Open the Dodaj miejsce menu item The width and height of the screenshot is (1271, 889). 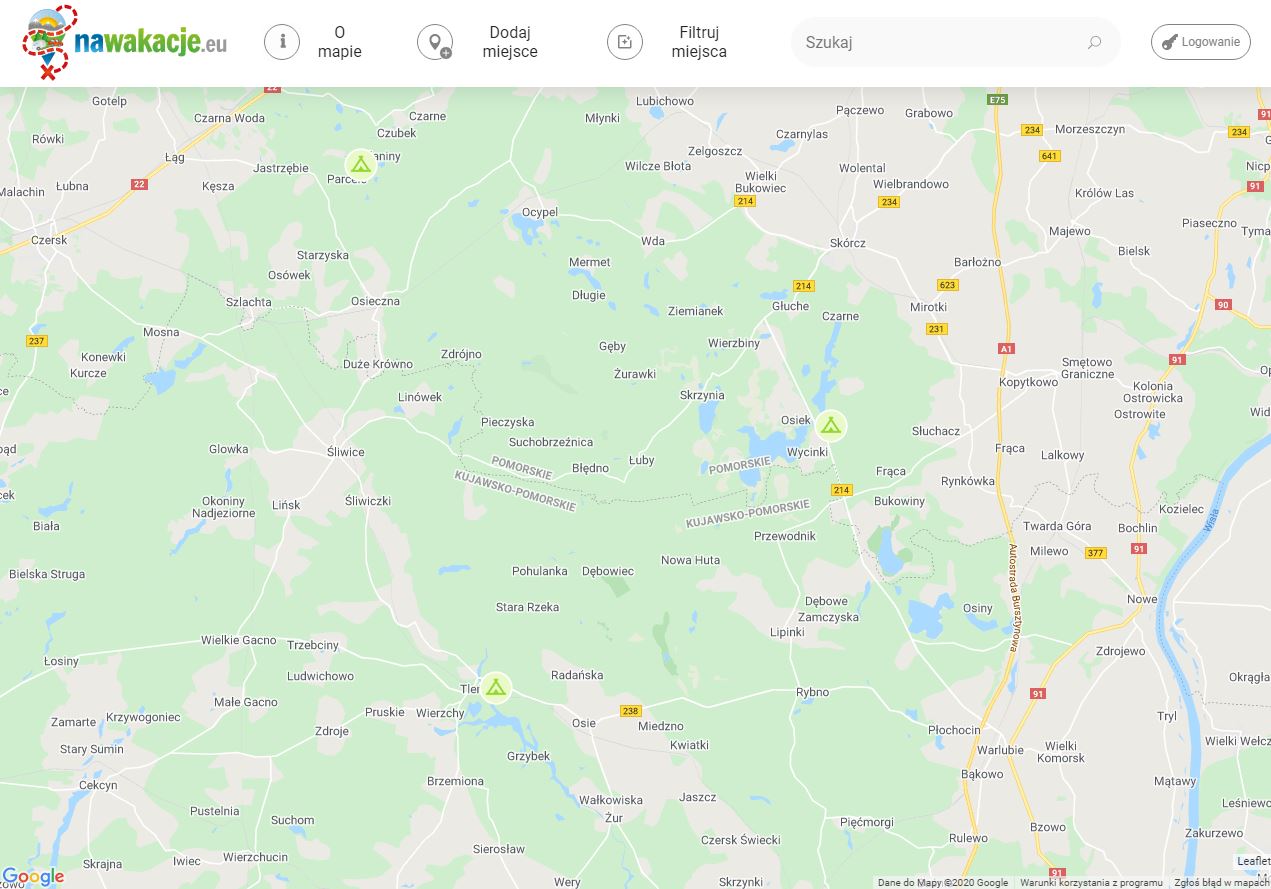coord(510,42)
